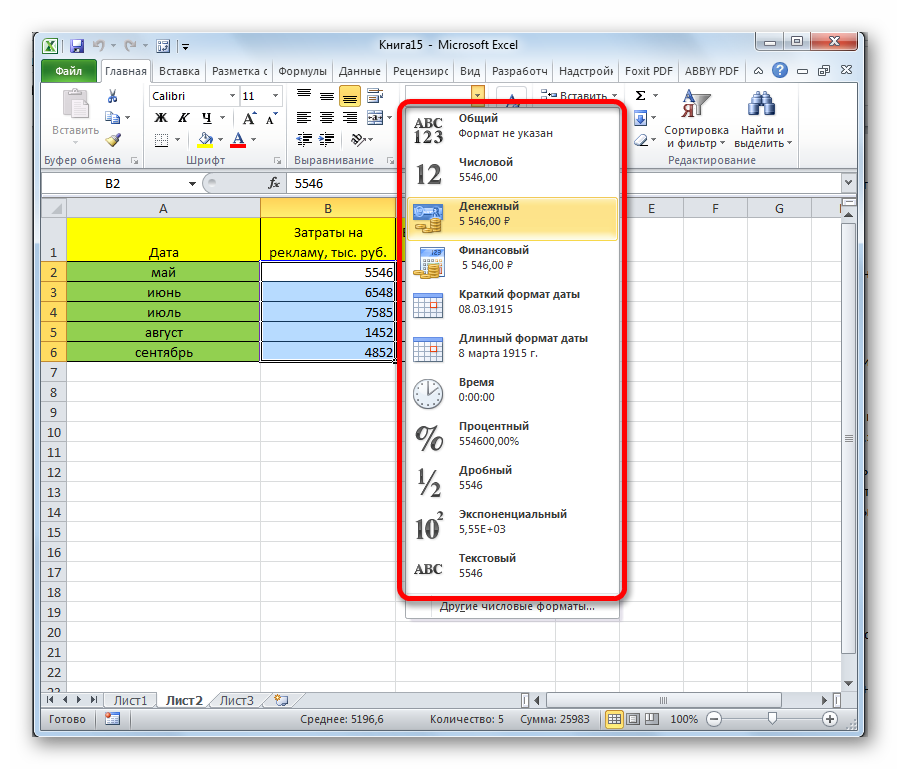Click the AutoSum sigma icon
Screen dimensions: 900x769
point(640,97)
